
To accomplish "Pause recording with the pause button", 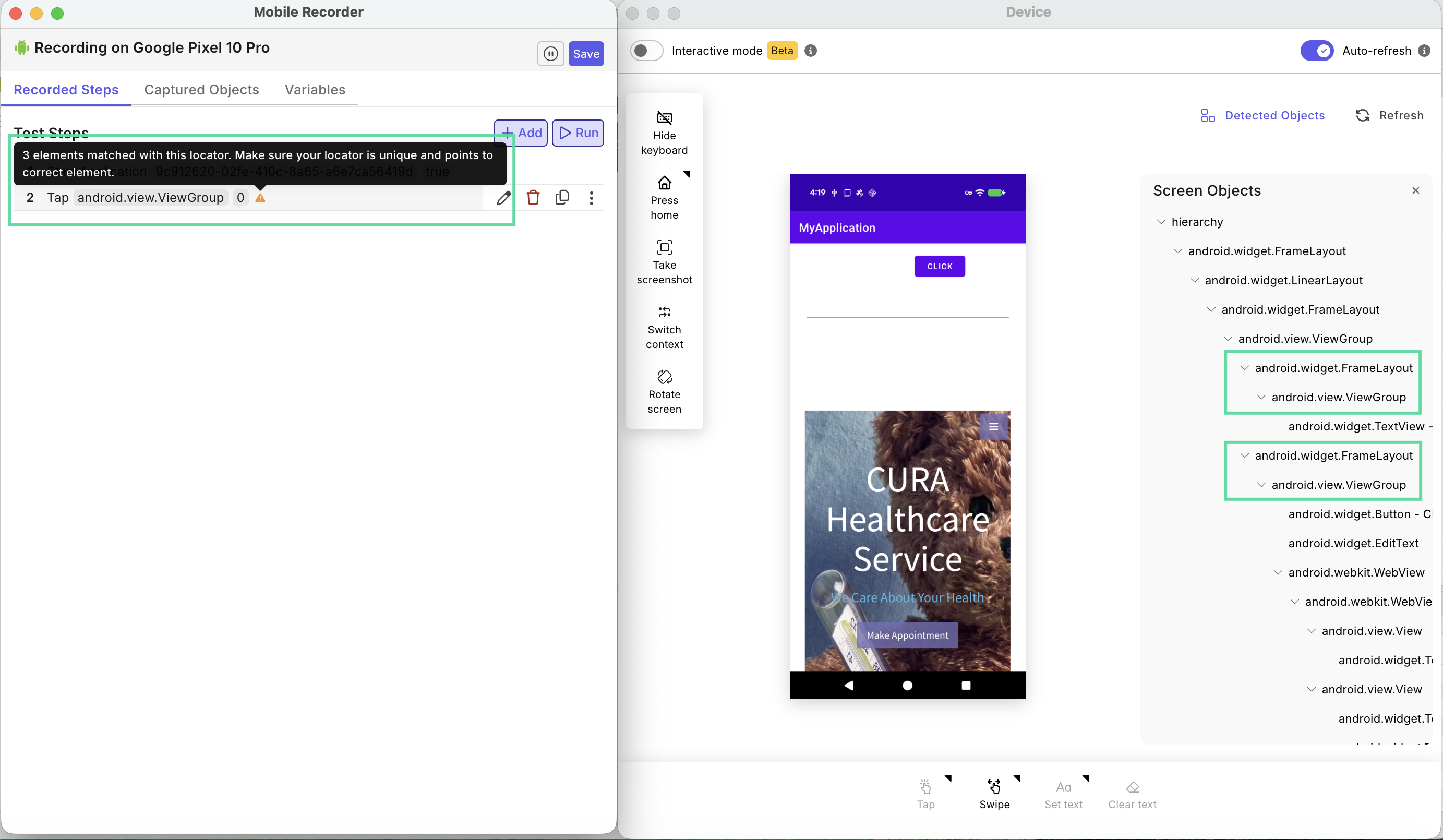I will click(550, 54).
